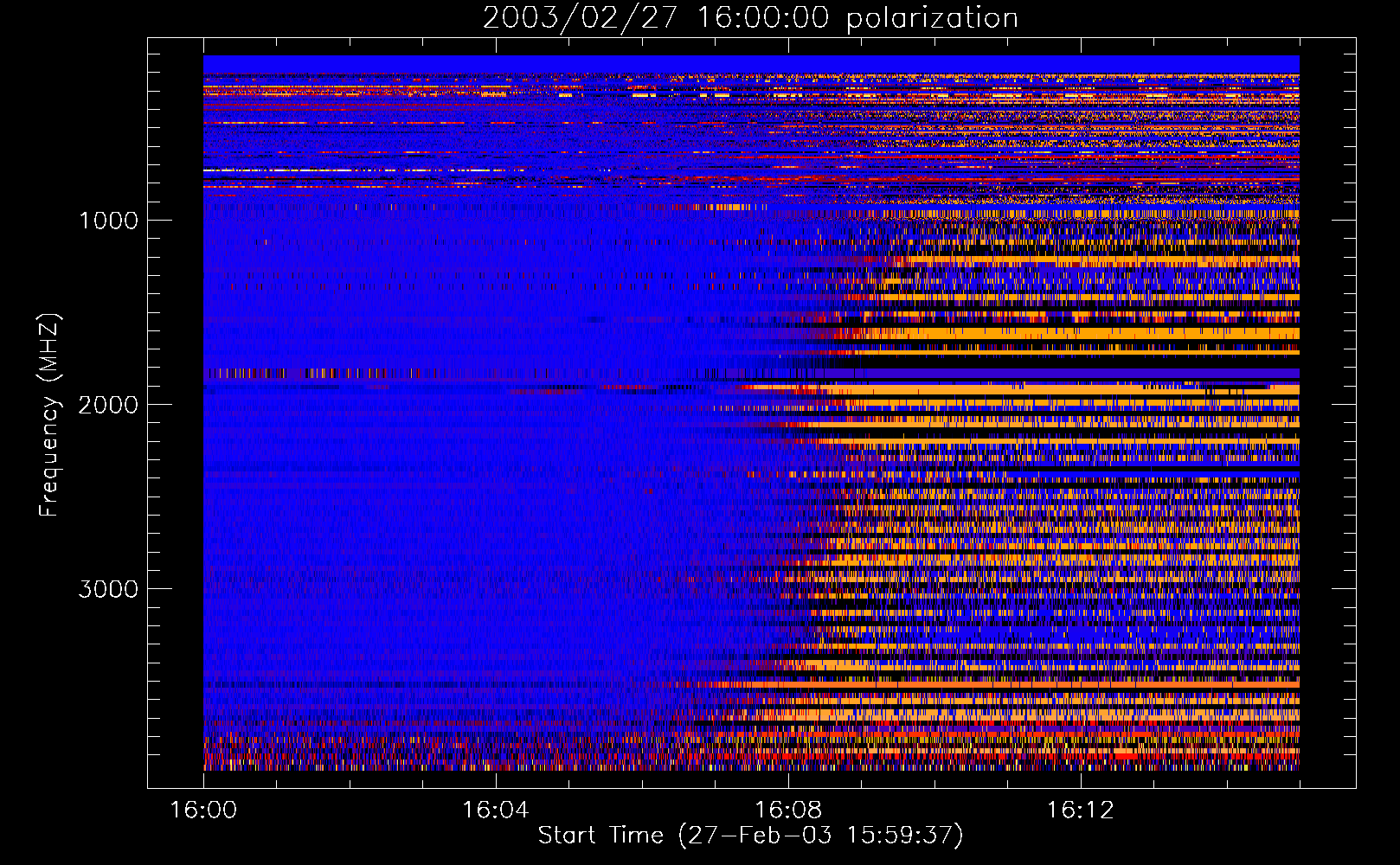Click the uniform blue region at 16:02 and 3000 MHz

[350, 588]
